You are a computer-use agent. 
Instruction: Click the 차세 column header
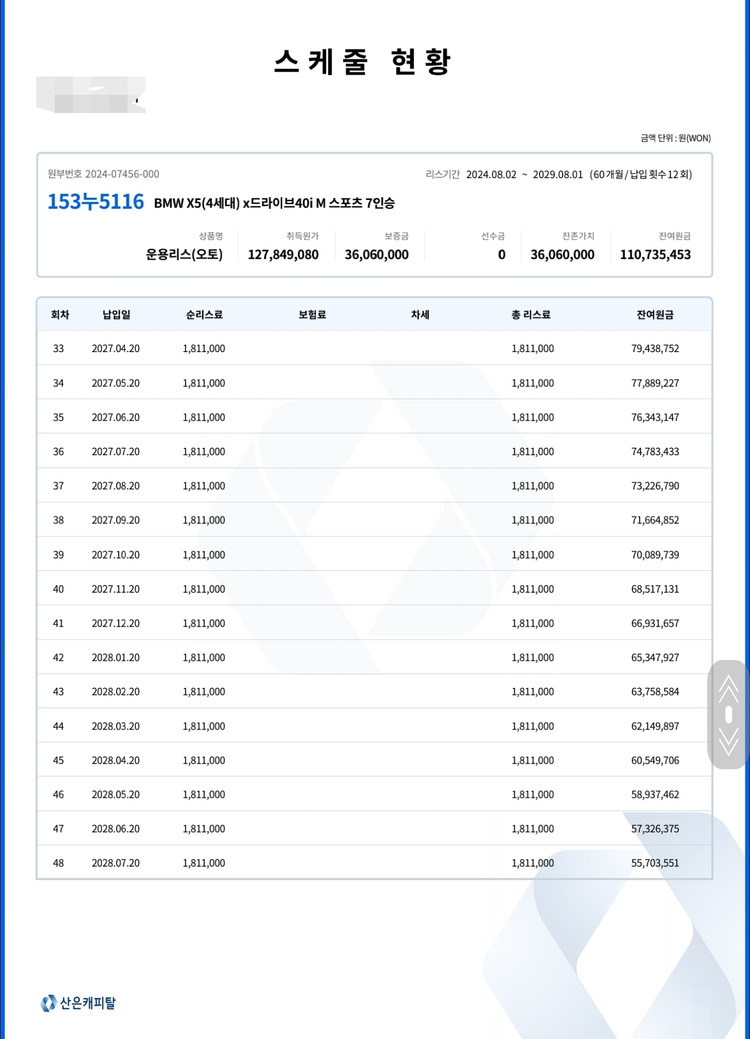click(420, 315)
